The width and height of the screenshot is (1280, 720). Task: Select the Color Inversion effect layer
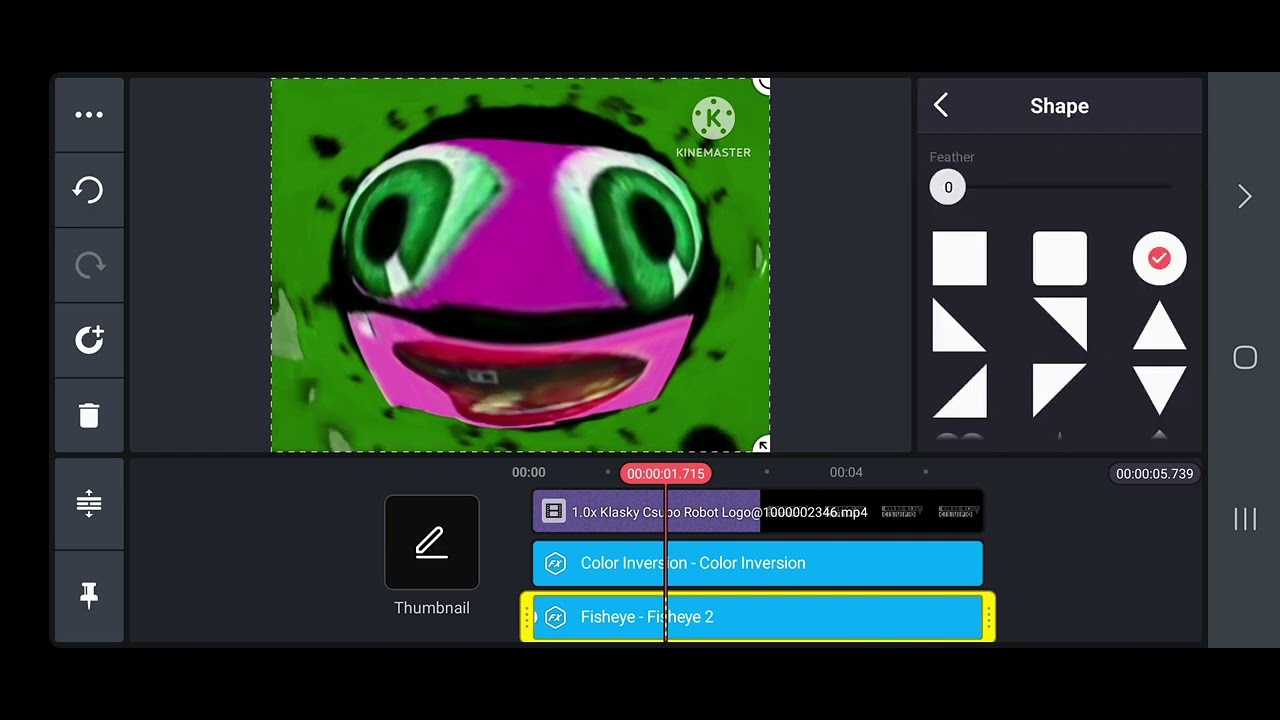[757, 563]
